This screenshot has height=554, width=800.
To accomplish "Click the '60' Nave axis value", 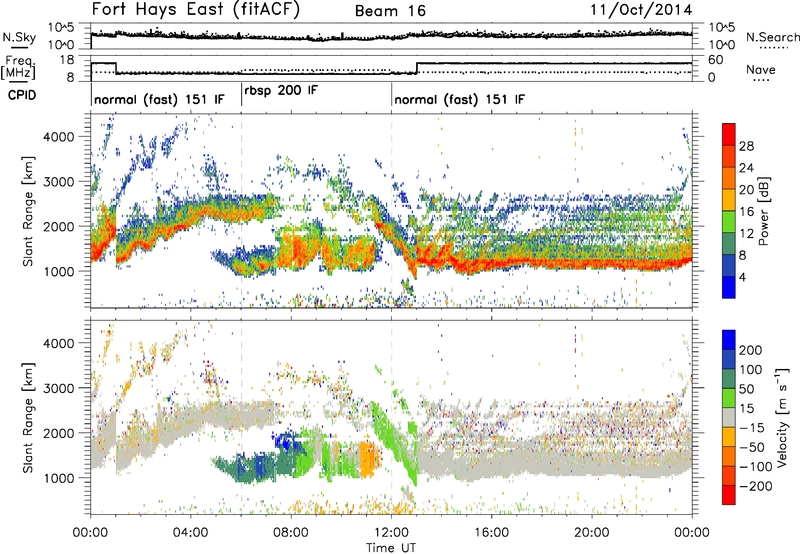I will coord(715,60).
